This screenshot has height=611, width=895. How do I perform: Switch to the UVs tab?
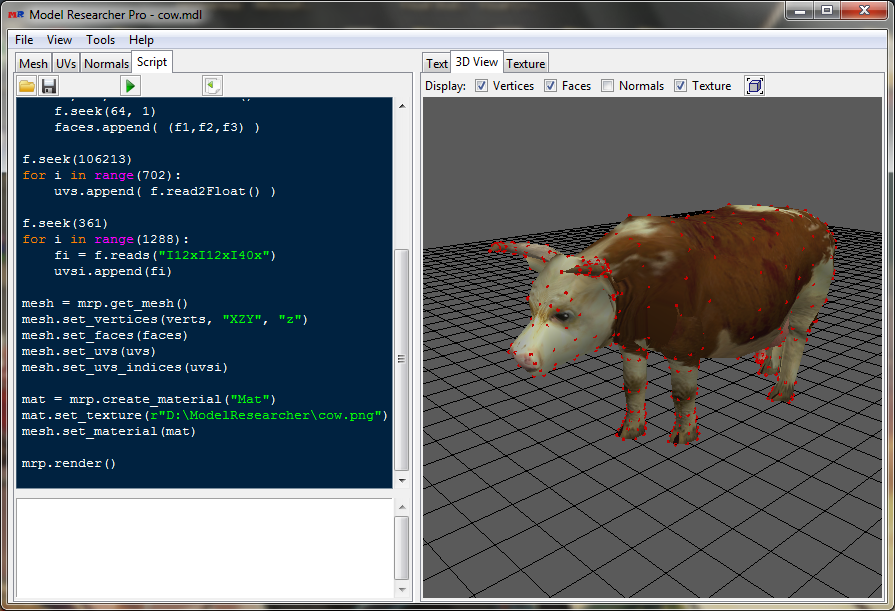click(x=66, y=63)
